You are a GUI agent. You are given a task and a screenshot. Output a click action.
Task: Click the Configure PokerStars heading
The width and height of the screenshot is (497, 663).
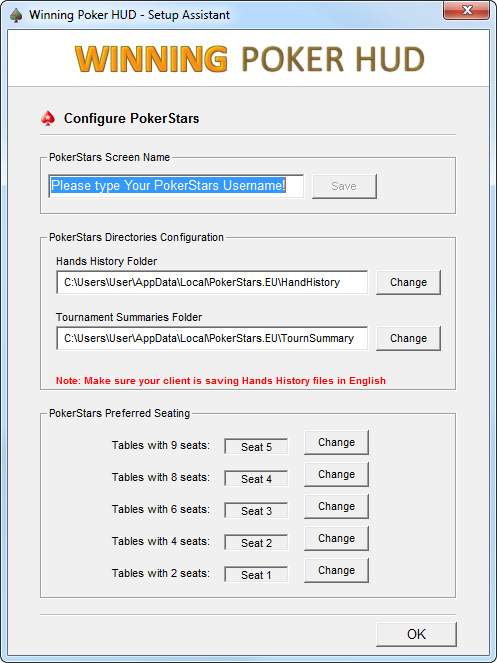[132, 118]
